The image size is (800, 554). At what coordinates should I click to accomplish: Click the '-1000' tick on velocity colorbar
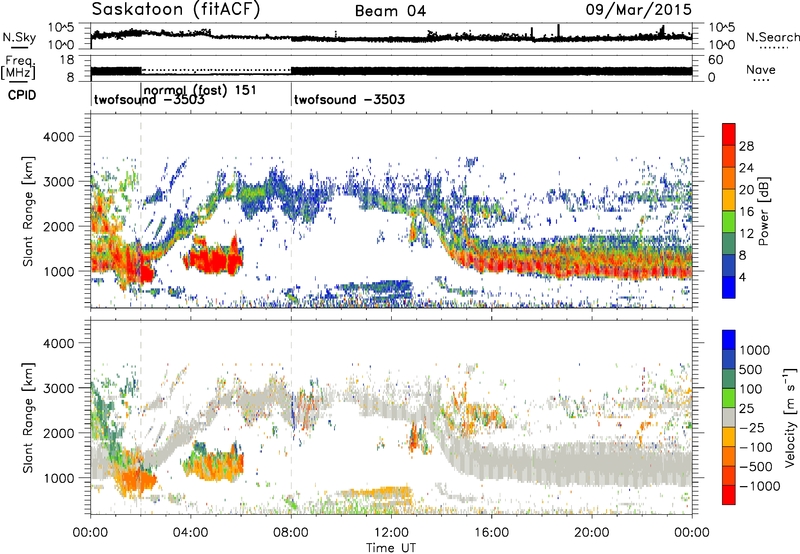click(760, 486)
